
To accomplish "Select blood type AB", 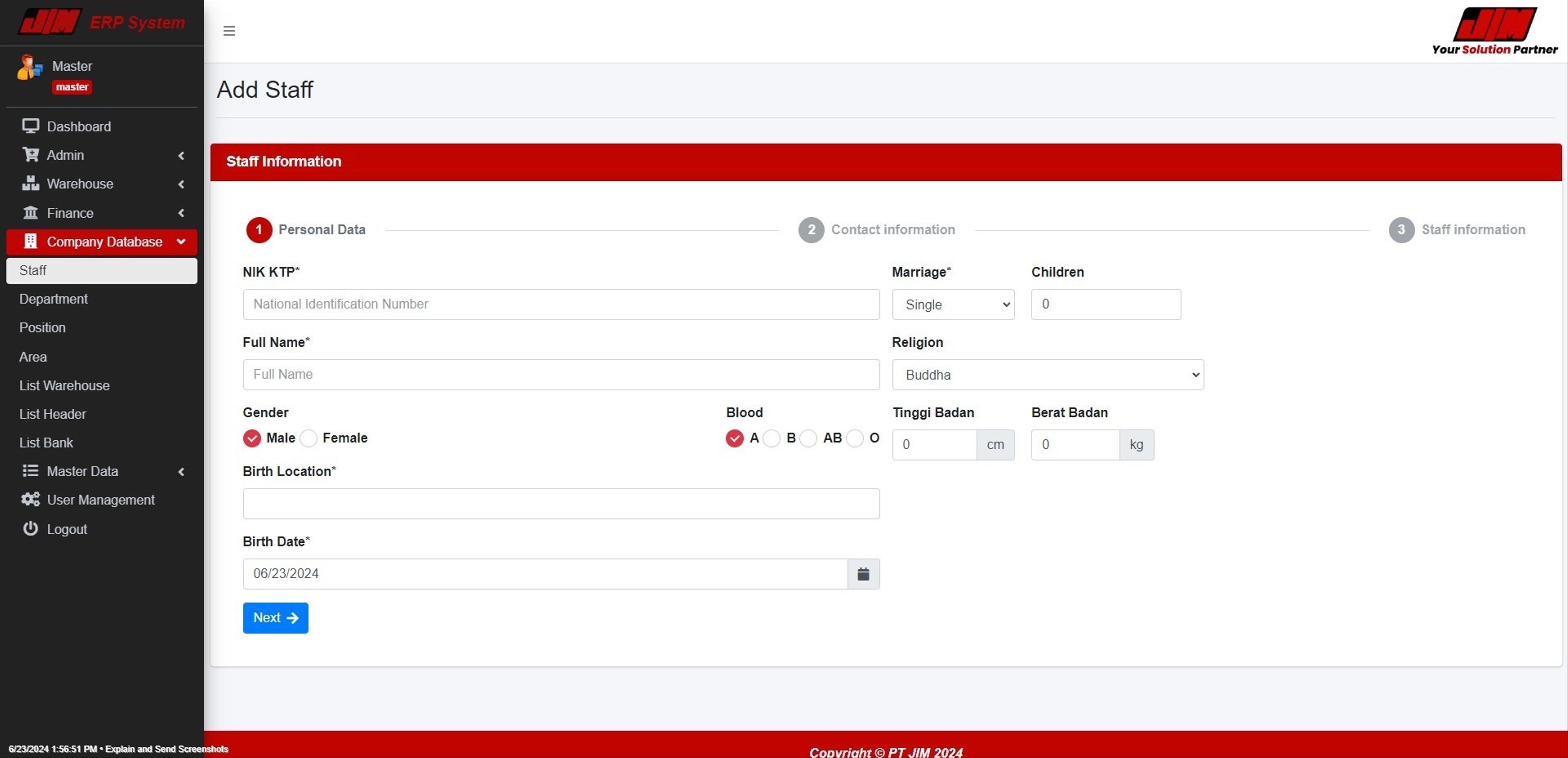I will pos(808,438).
